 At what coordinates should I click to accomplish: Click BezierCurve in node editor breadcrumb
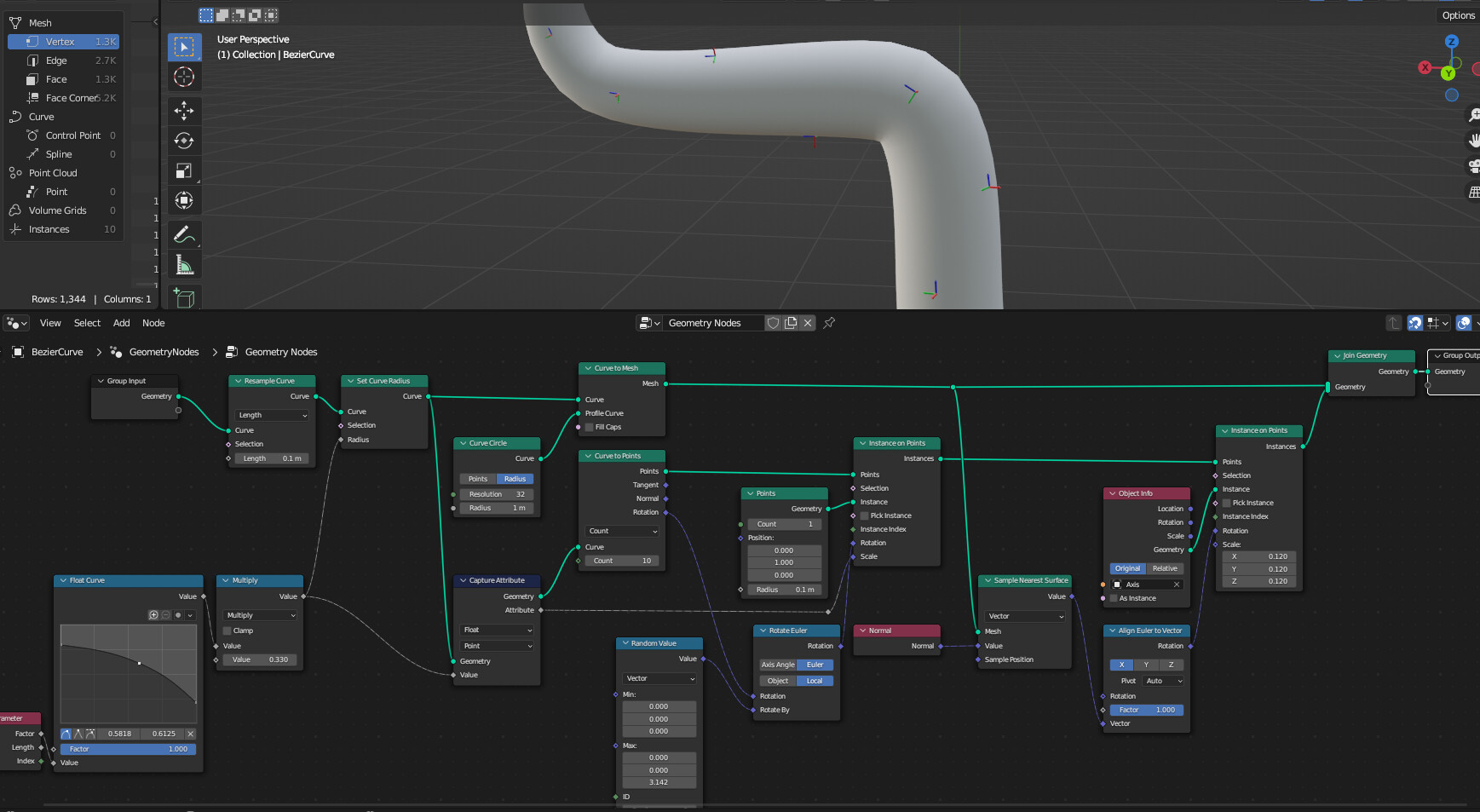point(57,352)
